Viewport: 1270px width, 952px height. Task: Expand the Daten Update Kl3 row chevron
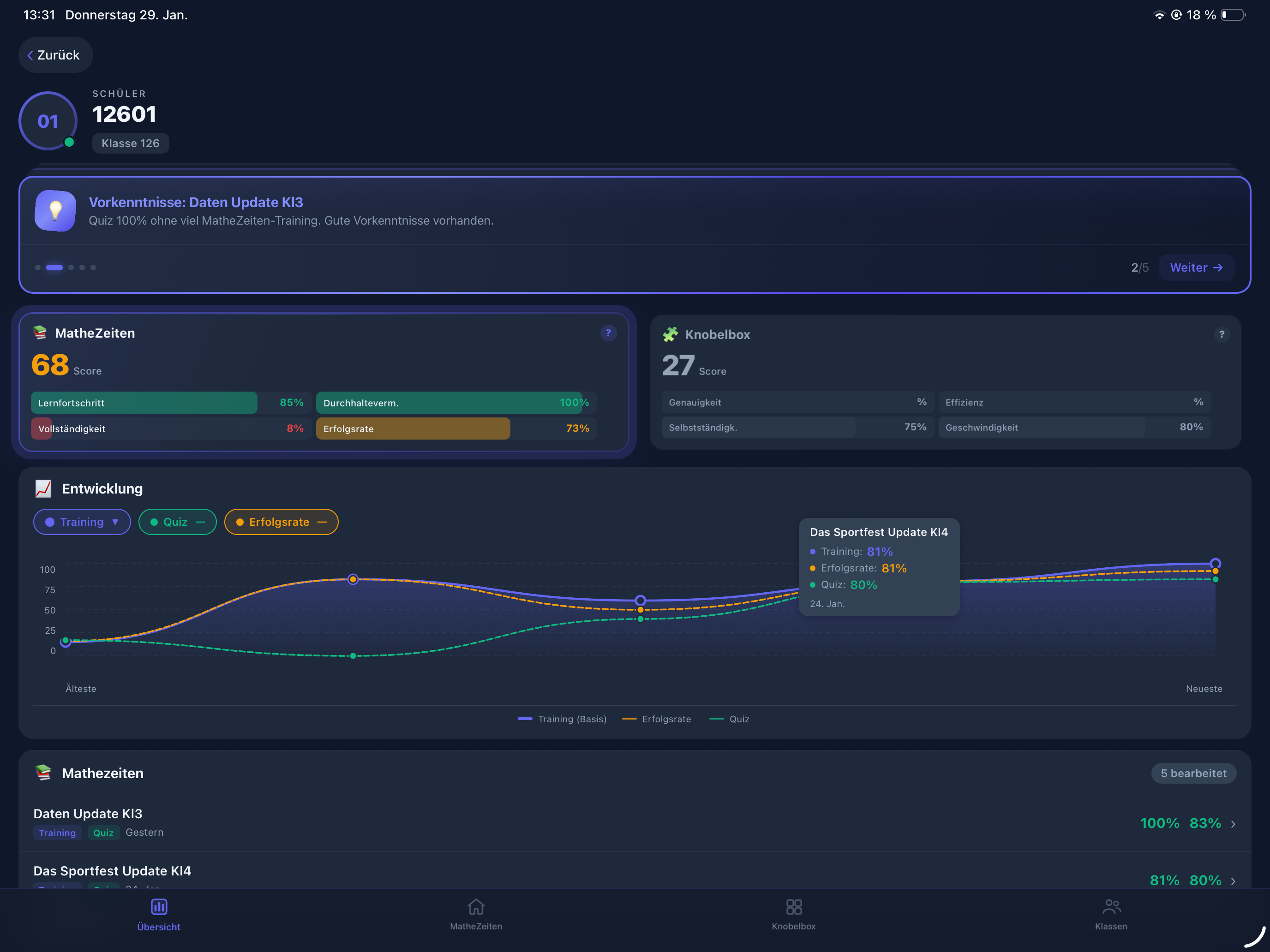(x=1233, y=824)
